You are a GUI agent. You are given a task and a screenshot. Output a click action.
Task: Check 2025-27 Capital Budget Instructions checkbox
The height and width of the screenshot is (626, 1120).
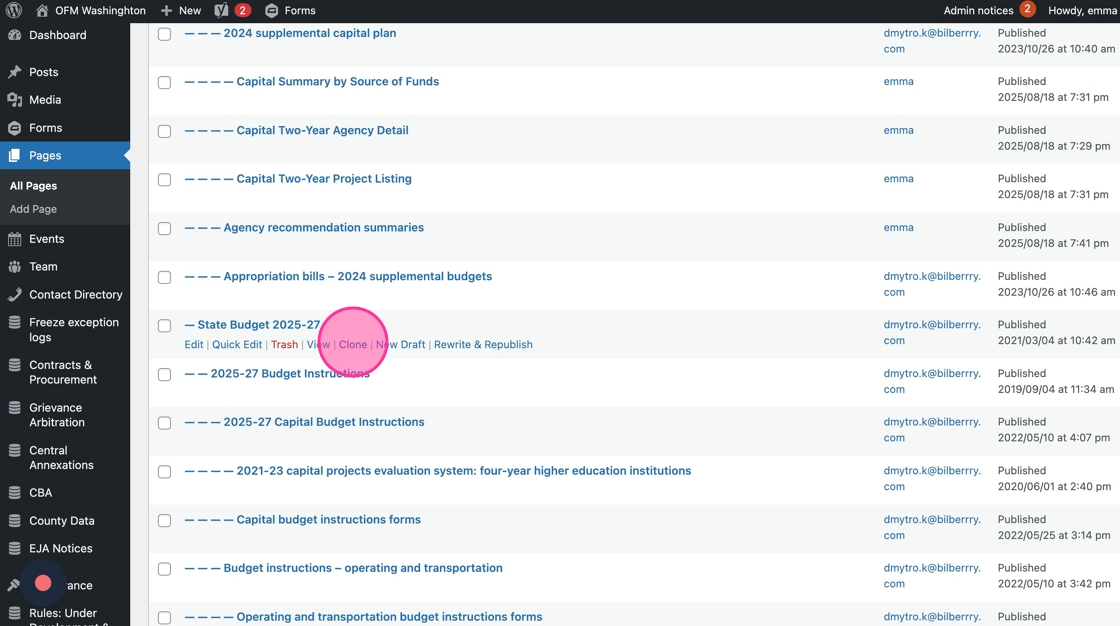164,423
